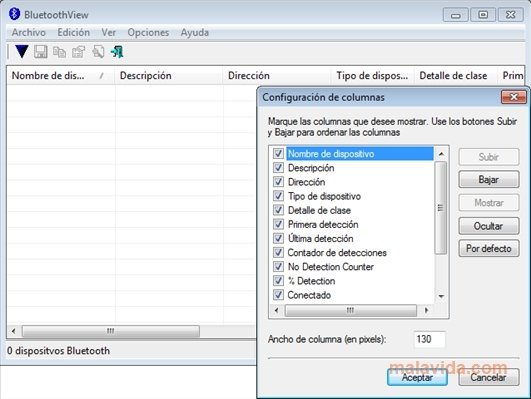Open the Archivo menu
The image size is (531, 399).
[x=29, y=33]
